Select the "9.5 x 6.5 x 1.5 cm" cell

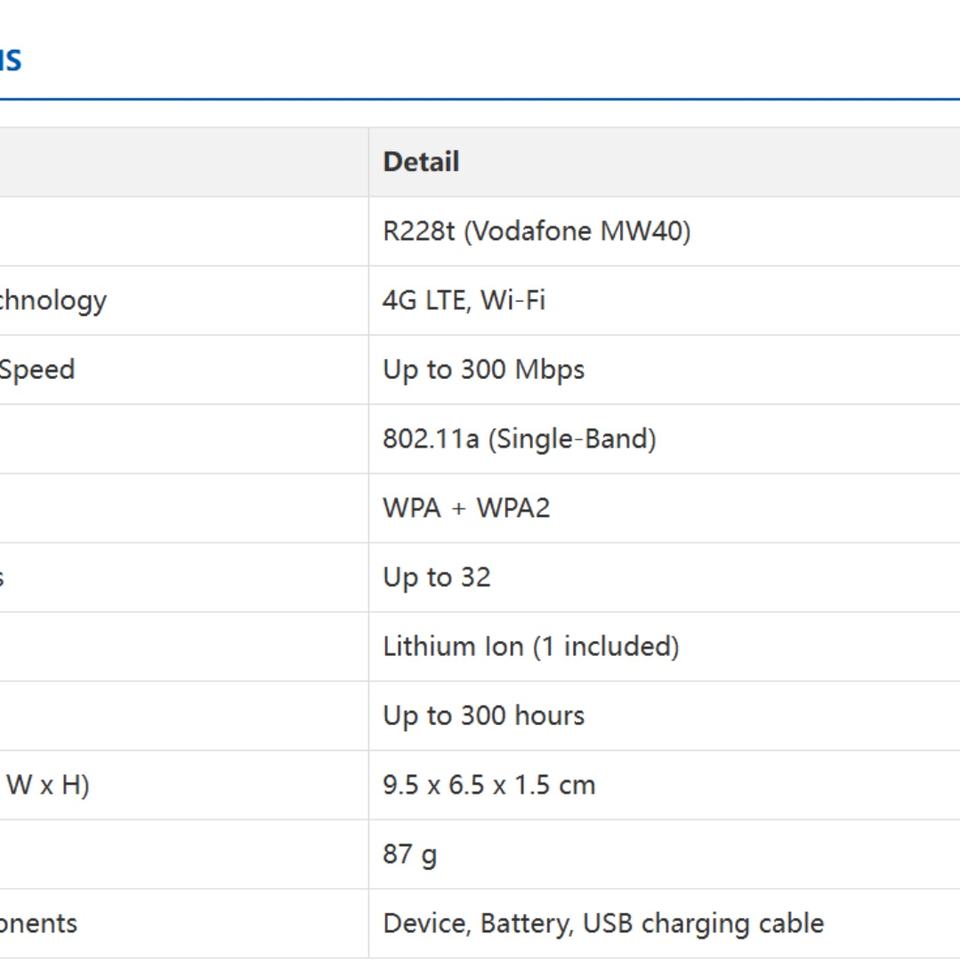[489, 785]
